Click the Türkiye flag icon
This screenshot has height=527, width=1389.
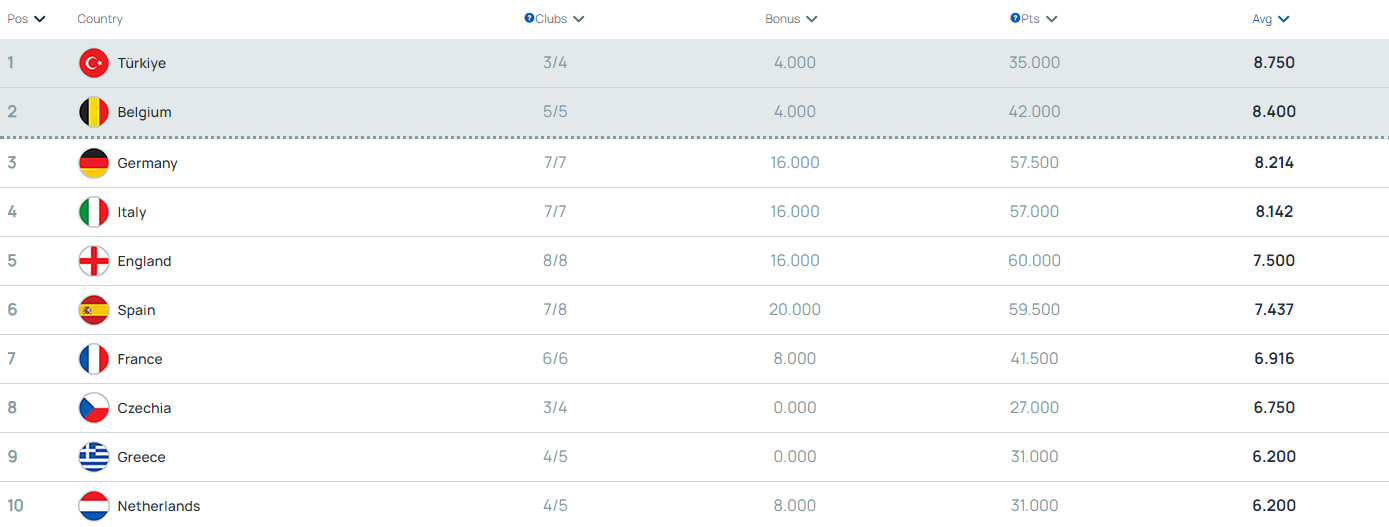94,63
